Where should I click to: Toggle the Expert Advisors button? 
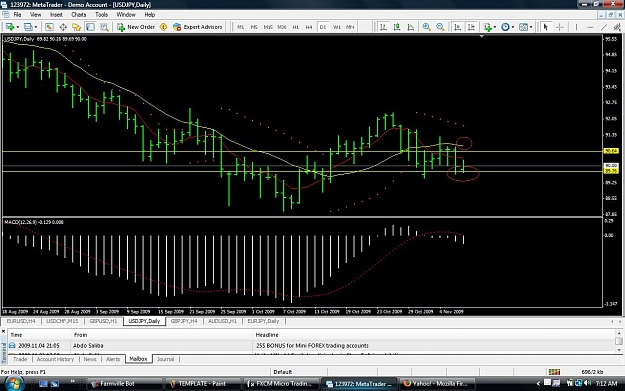pos(197,27)
